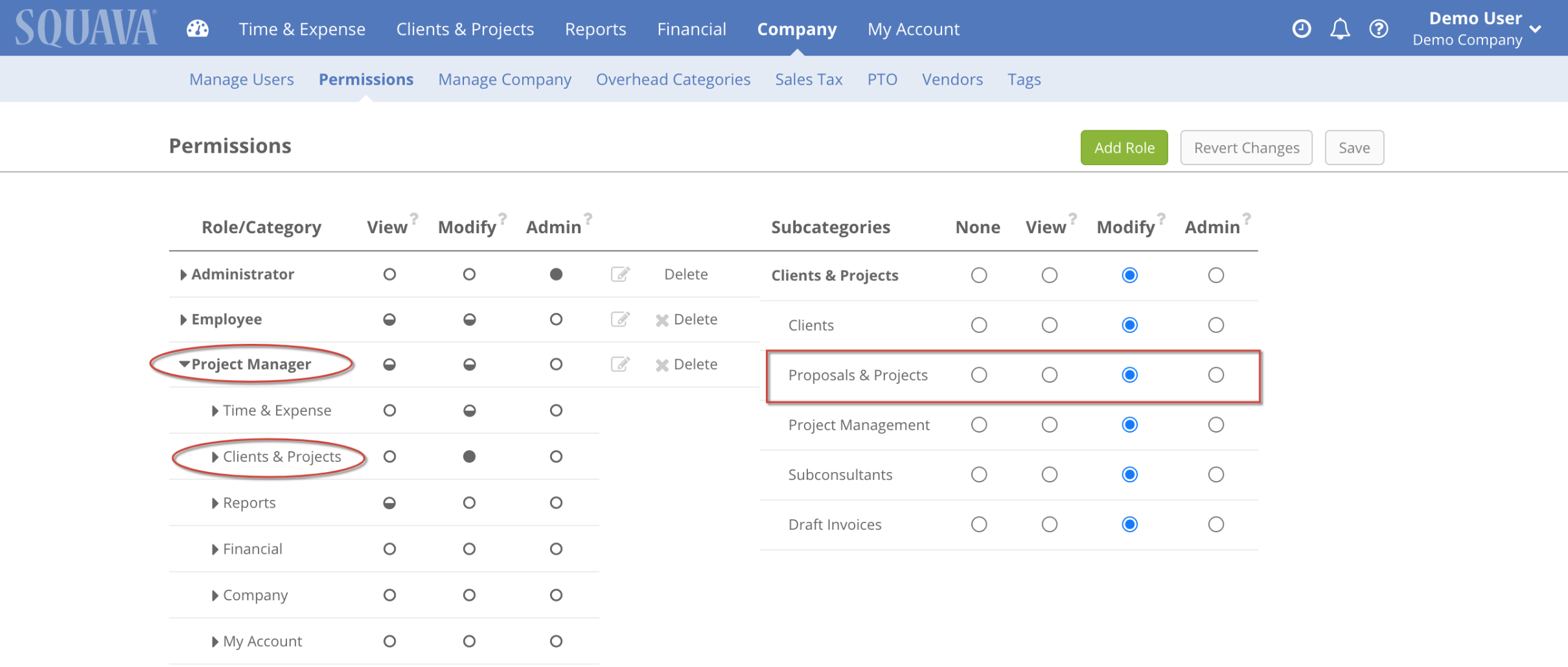This screenshot has width=1568, height=667.
Task: Click the X icon for Employee delete
Action: [x=662, y=320]
